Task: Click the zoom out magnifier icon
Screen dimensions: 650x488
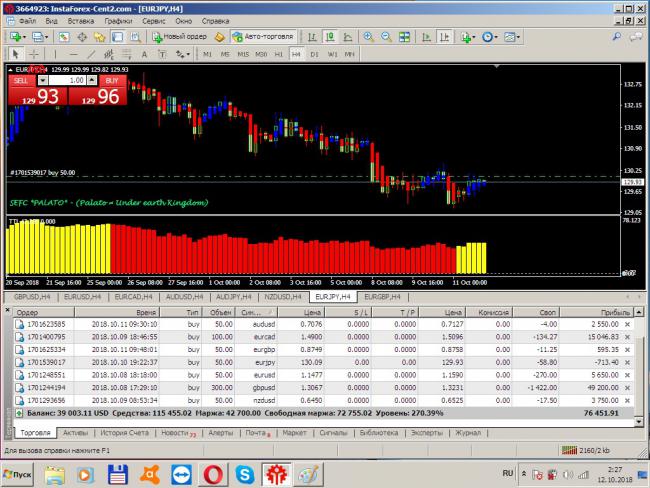Action: coord(385,36)
